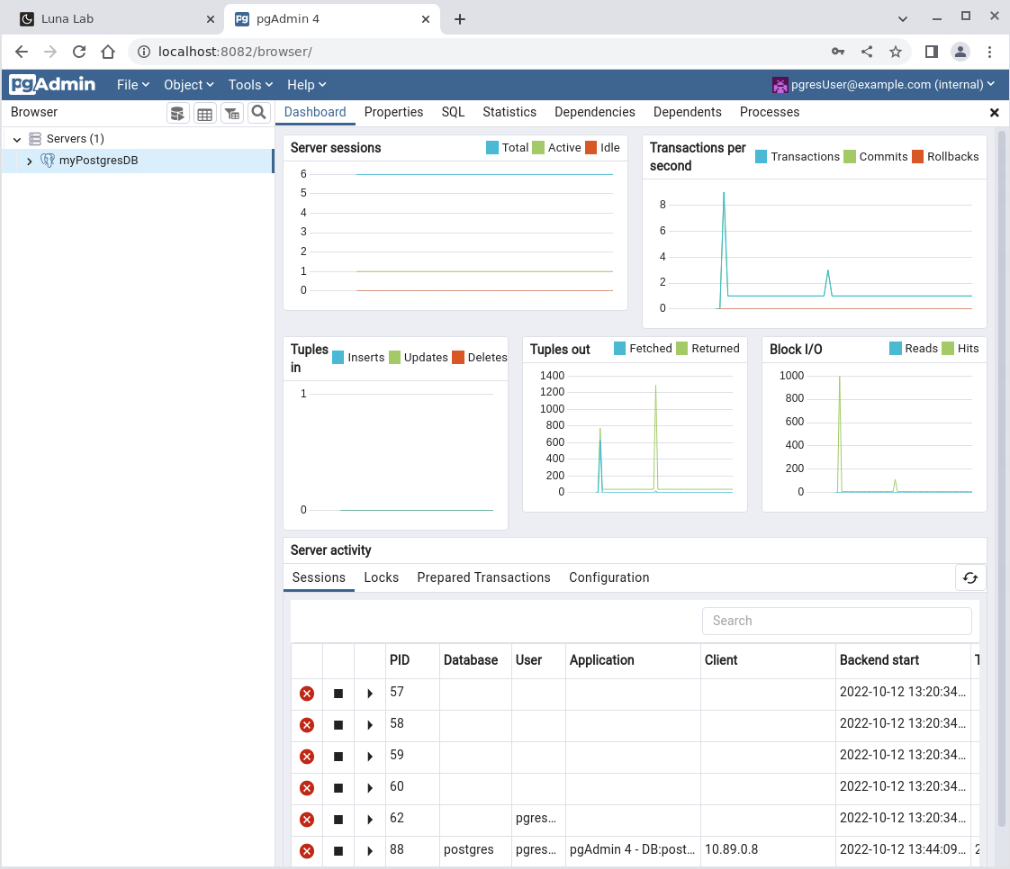Open the Locks tab in Server activity
Viewport: 1010px width, 869px height.
coord(381,577)
